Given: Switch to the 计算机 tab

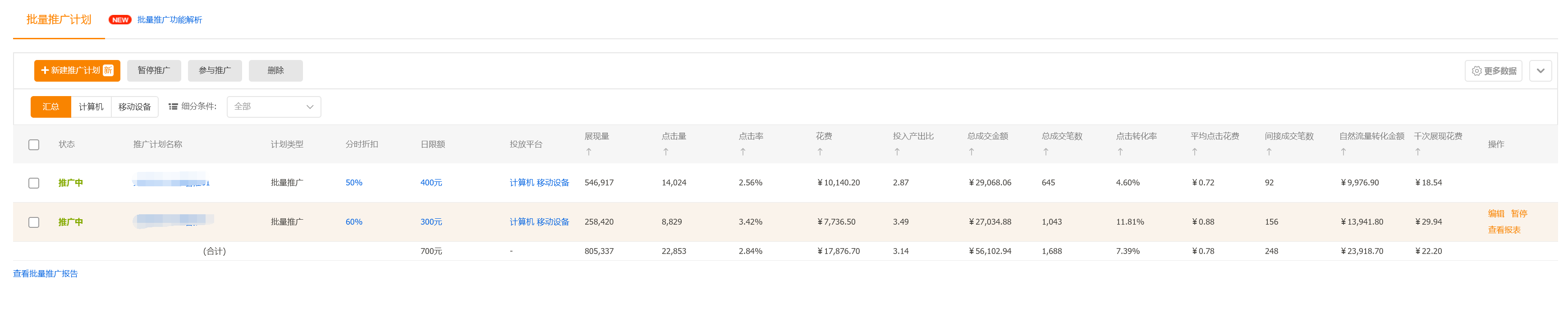Looking at the screenshot, I should (x=91, y=106).
